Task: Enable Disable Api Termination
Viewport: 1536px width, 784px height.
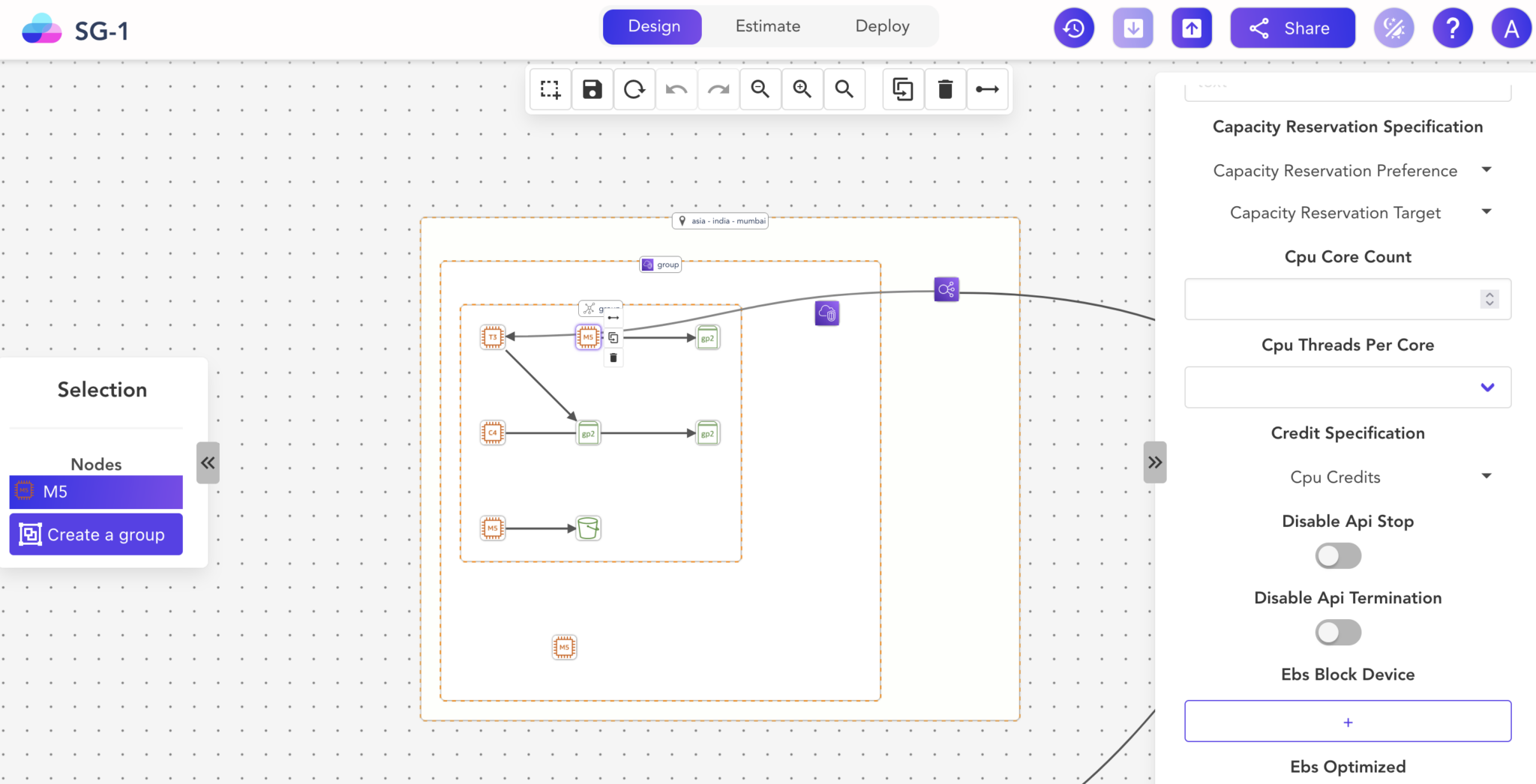Action: click(1337, 632)
